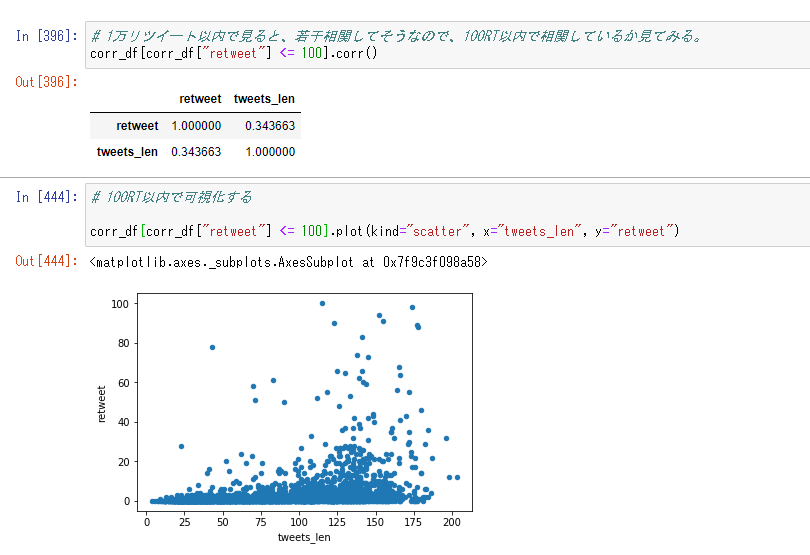The height and width of the screenshot is (555, 810).
Task: Click the retweet column header in correlation table
Action: click(x=200, y=99)
